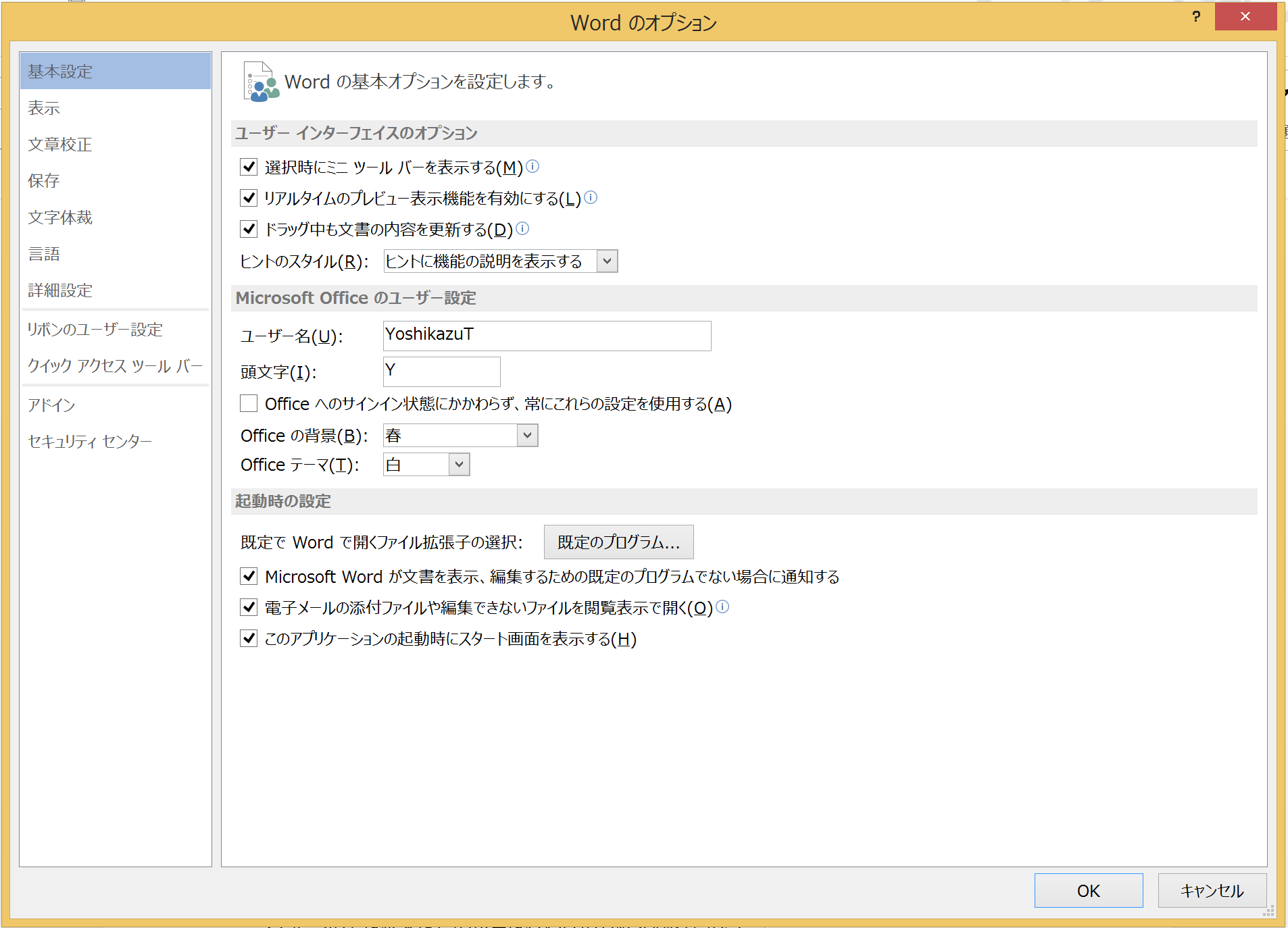Click 既定のプログラム... button
The width and height of the screenshot is (1288, 928).
[x=618, y=542]
